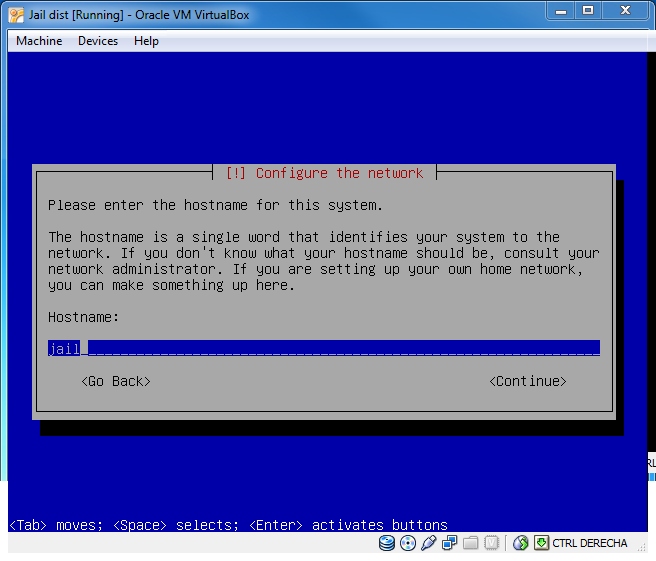
Task: Click the shared folders status icon
Action: click(470, 543)
